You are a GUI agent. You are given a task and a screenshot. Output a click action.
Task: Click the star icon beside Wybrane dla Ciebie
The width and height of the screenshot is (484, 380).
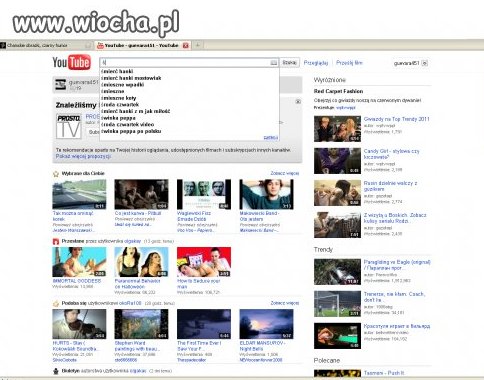56,174
